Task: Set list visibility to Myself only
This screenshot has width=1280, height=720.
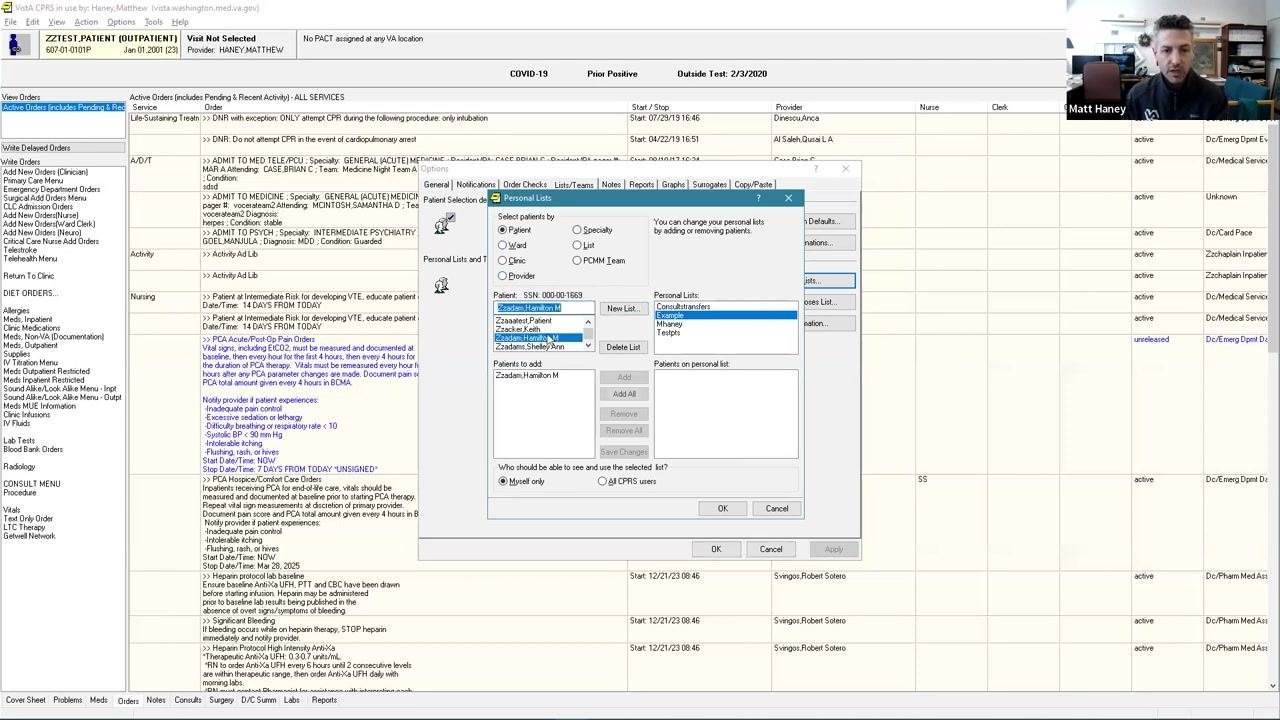Action: [503, 481]
